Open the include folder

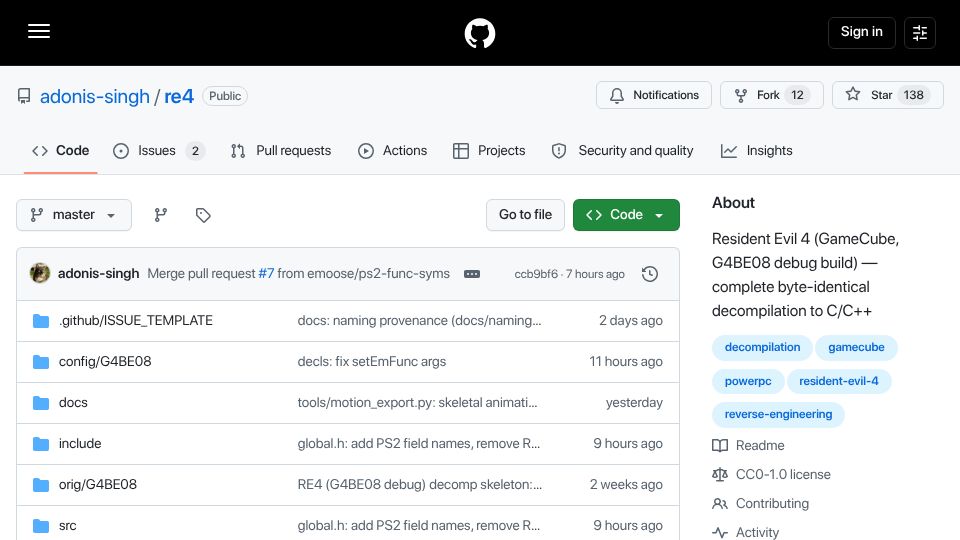point(80,443)
